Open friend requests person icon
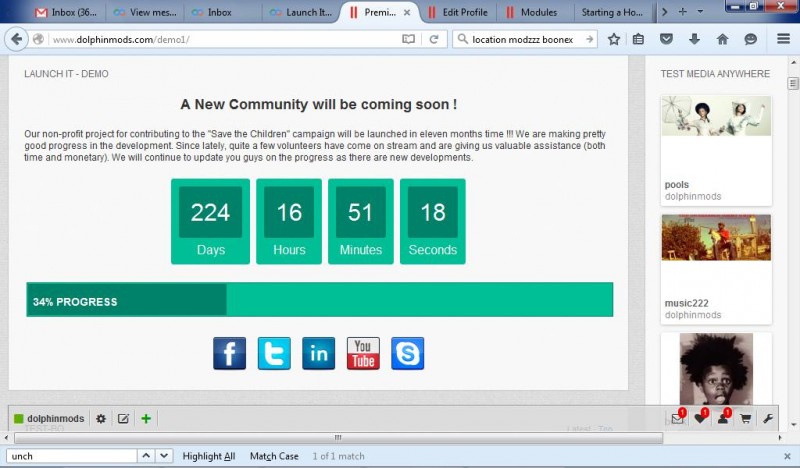 [723, 419]
